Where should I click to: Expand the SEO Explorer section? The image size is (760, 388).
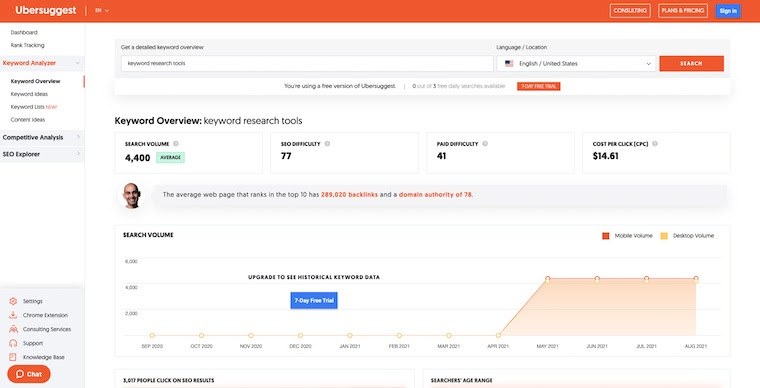coord(42,154)
